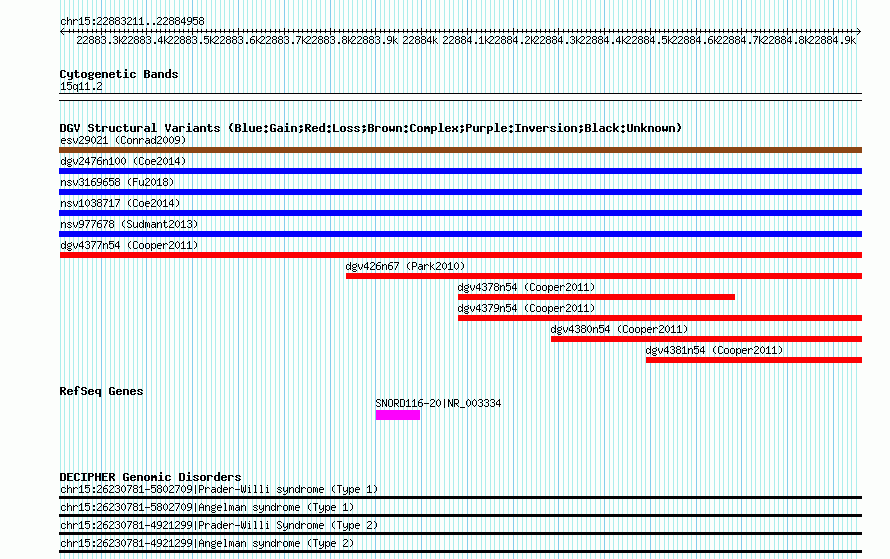Image resolution: width=890 pixels, height=559 pixels.
Task: Open the dgv4378n54 (Cooper2011) label
Action: (526, 287)
